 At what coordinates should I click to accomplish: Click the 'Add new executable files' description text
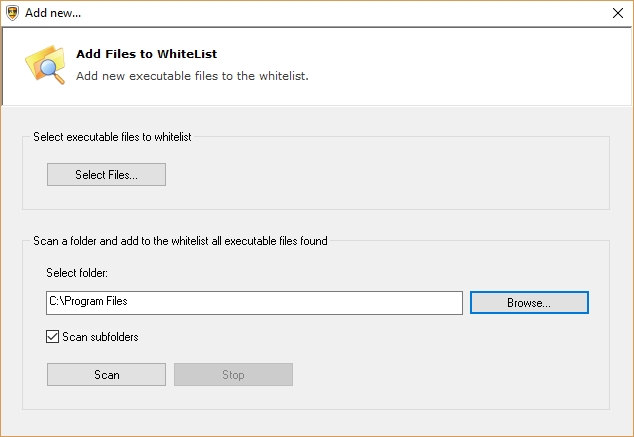(x=192, y=74)
